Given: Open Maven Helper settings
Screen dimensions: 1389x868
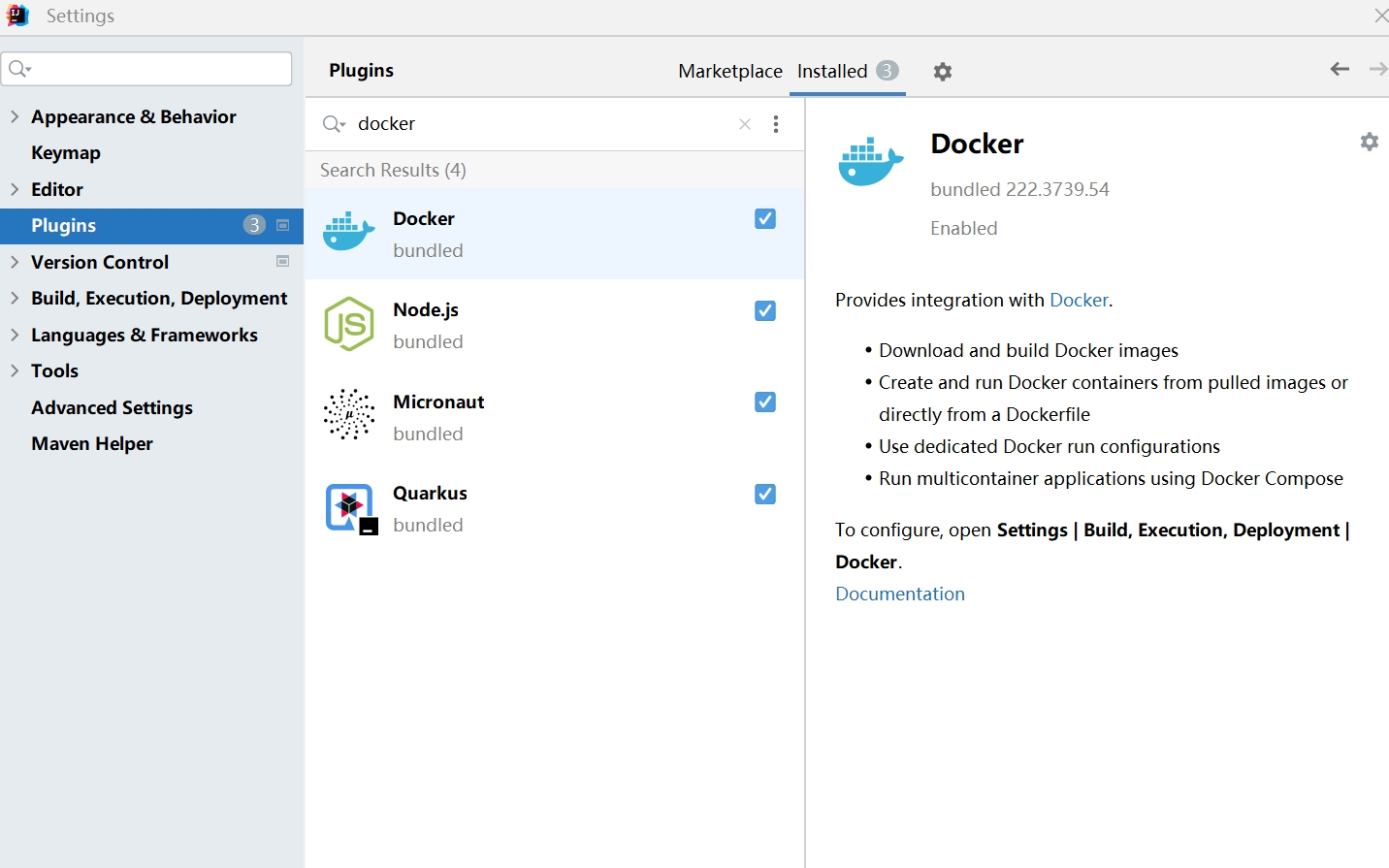Looking at the screenshot, I should [92, 443].
